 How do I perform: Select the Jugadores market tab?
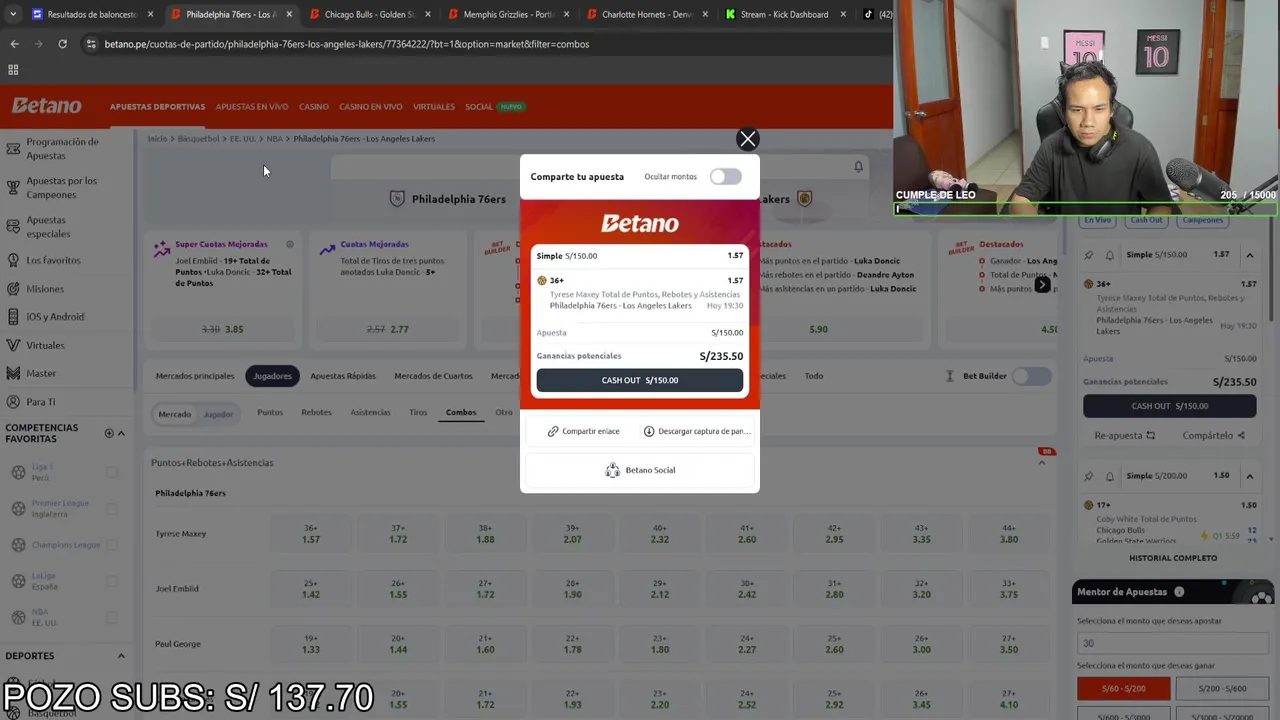click(x=272, y=376)
